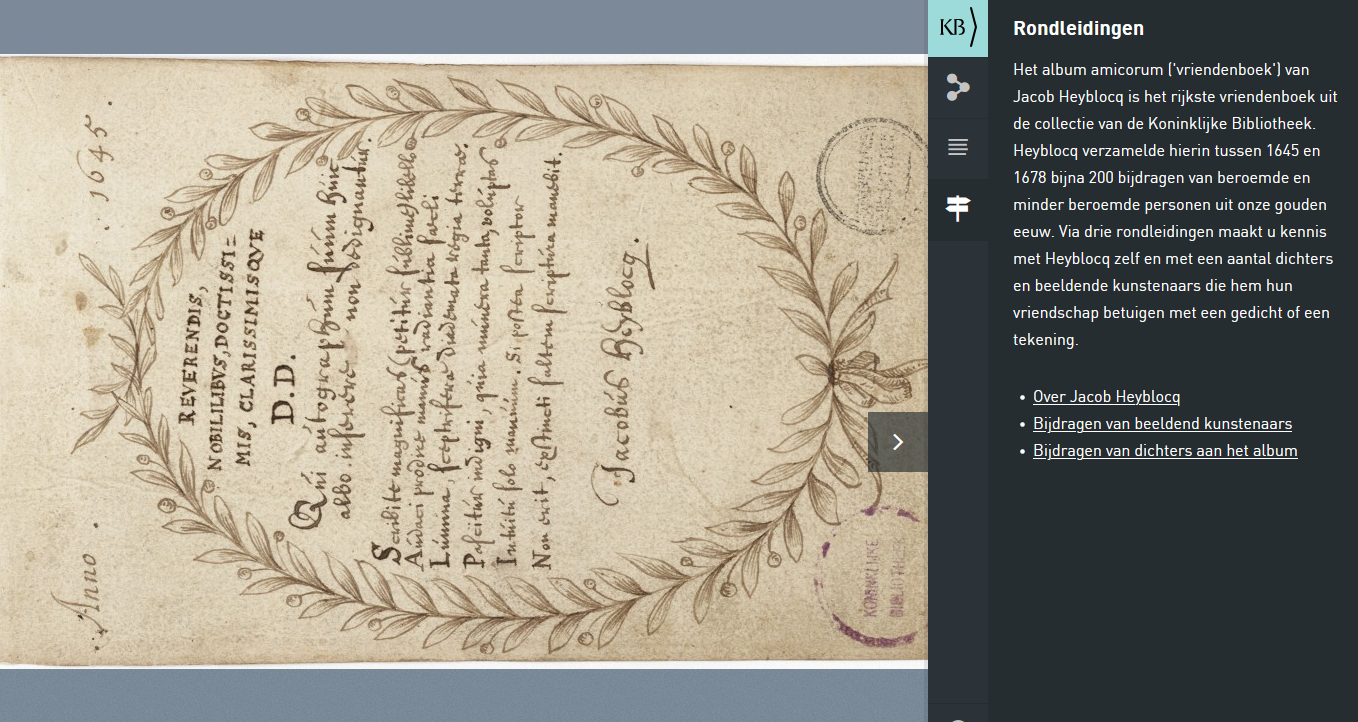Open the share icon in sidebar
The width and height of the screenshot is (1358, 722).
click(x=958, y=88)
